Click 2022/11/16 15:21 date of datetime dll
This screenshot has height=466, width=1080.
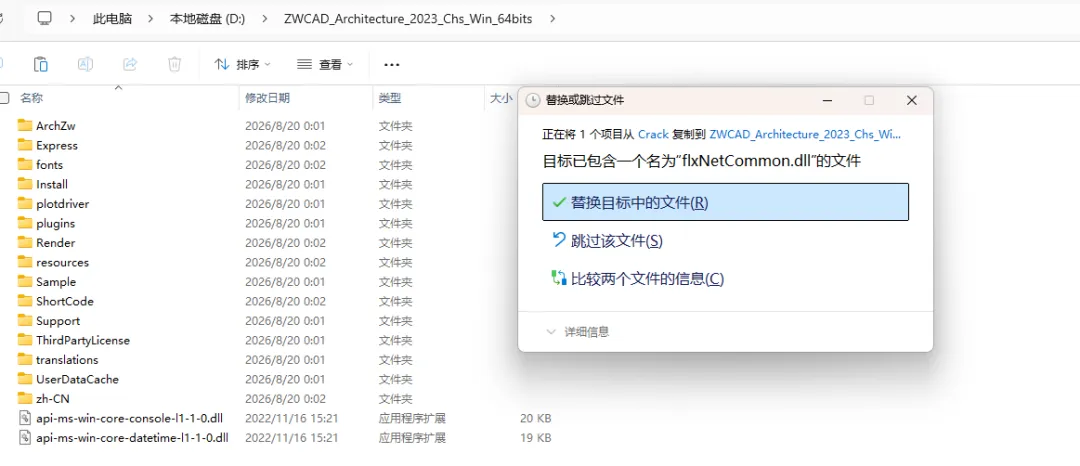[291, 437]
